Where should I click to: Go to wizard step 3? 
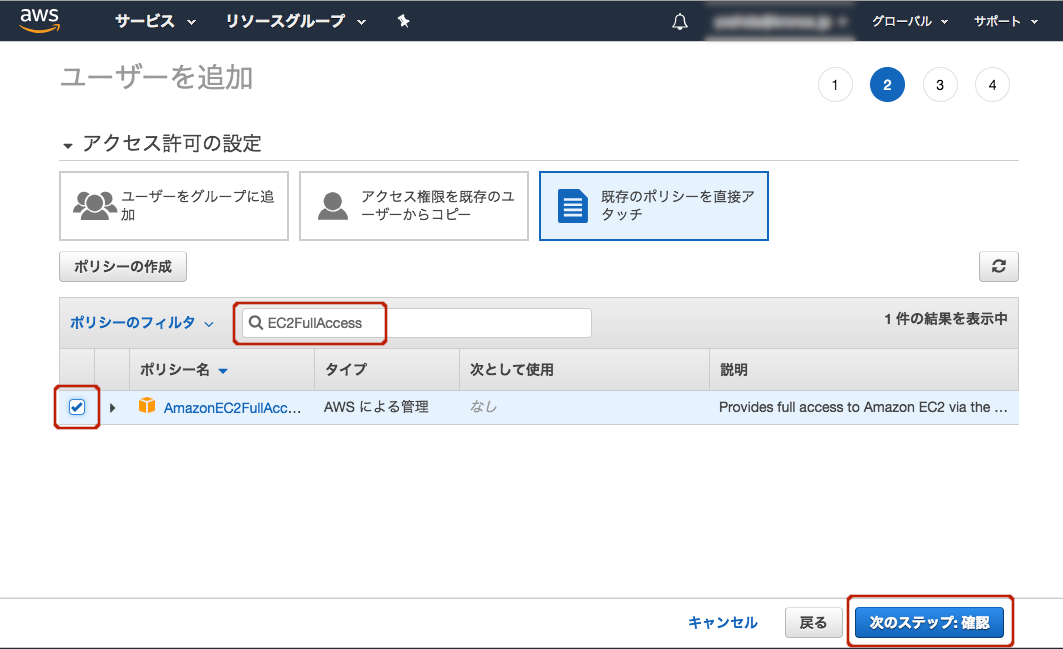(940, 85)
